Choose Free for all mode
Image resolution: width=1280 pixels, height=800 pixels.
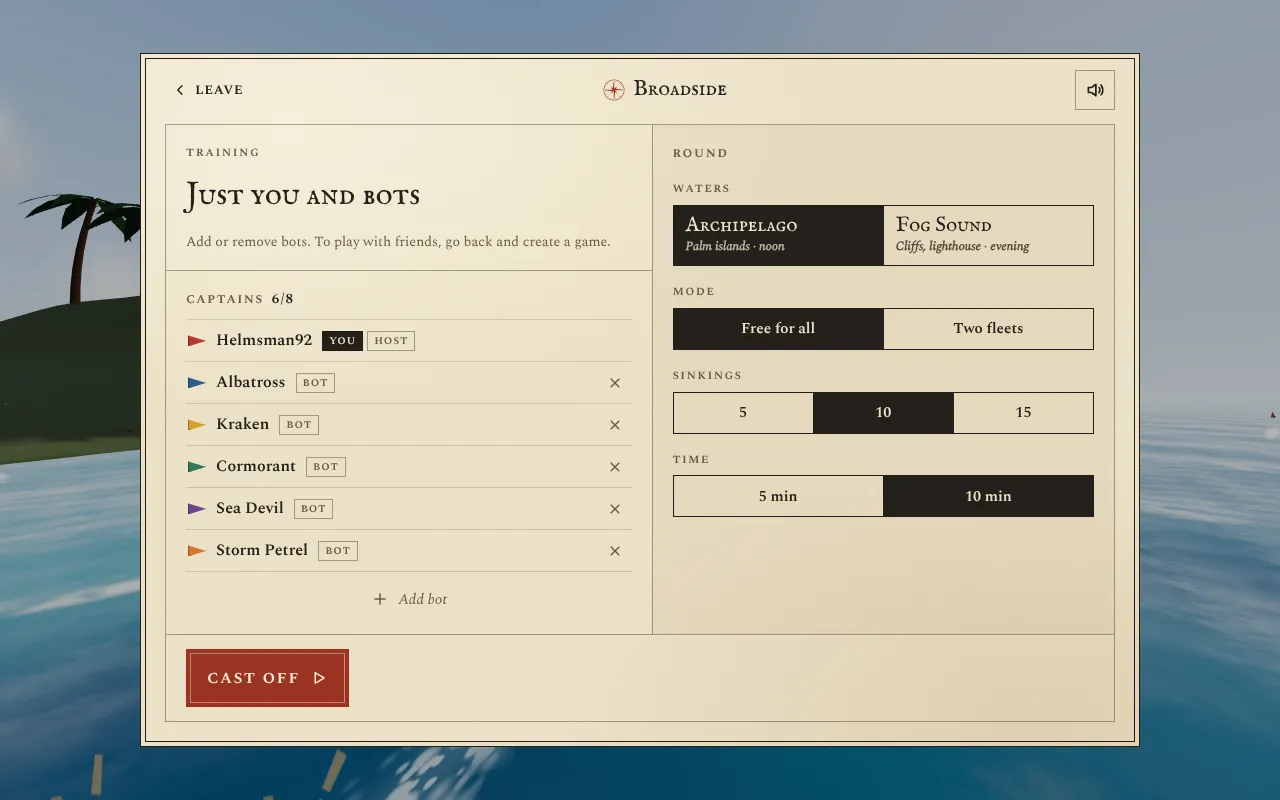(778, 329)
